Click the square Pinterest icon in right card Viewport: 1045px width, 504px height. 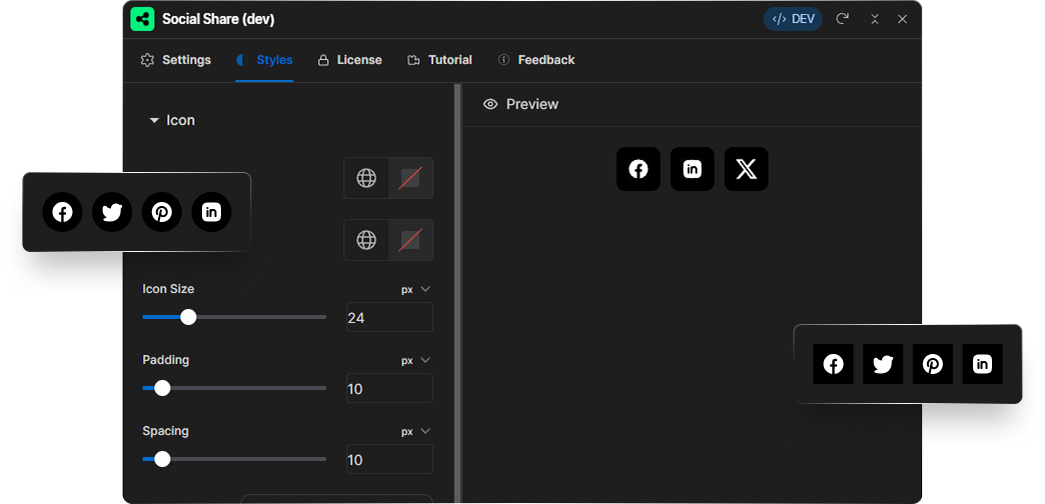pos(932,364)
